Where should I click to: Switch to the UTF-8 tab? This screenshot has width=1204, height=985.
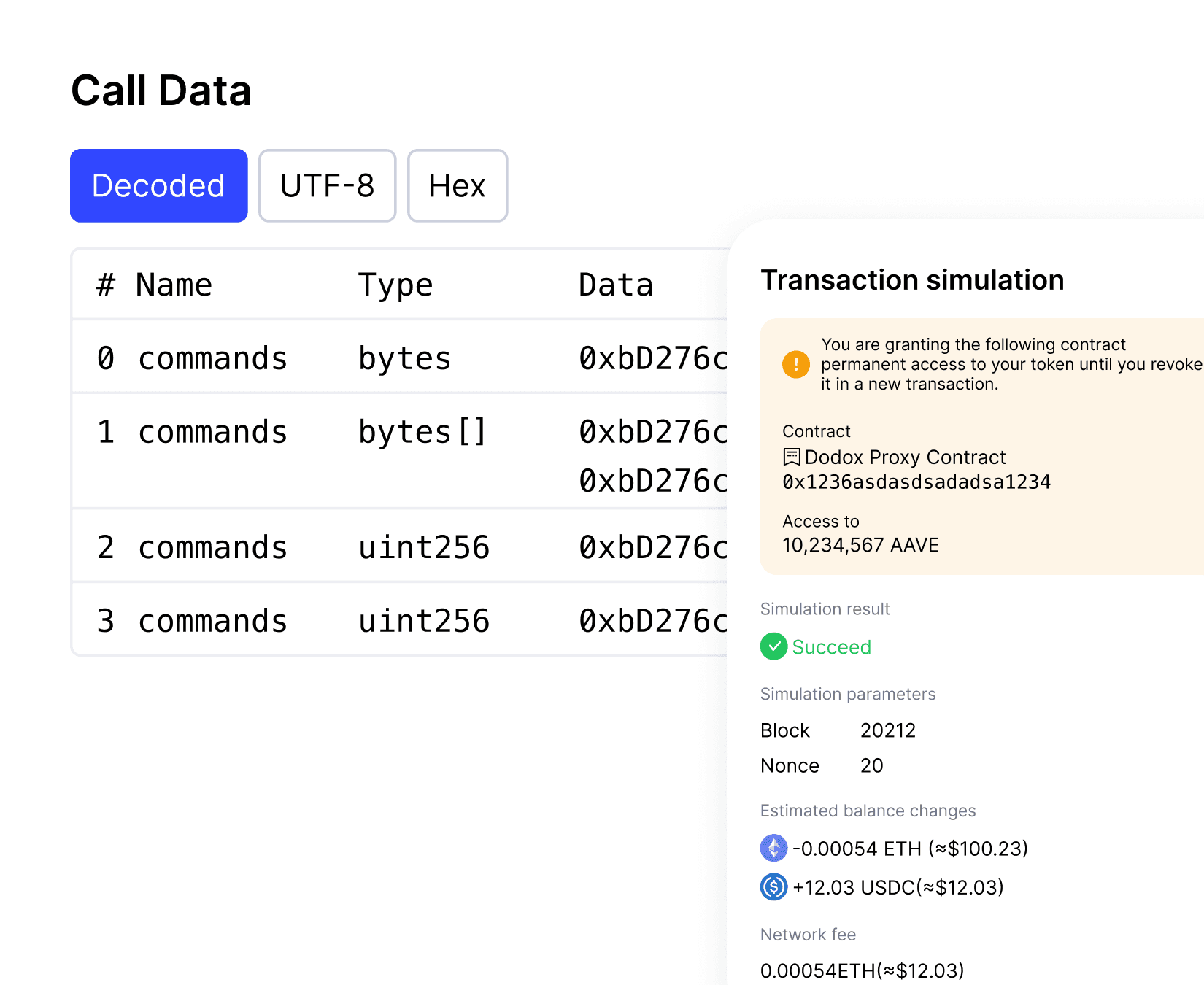click(x=328, y=185)
